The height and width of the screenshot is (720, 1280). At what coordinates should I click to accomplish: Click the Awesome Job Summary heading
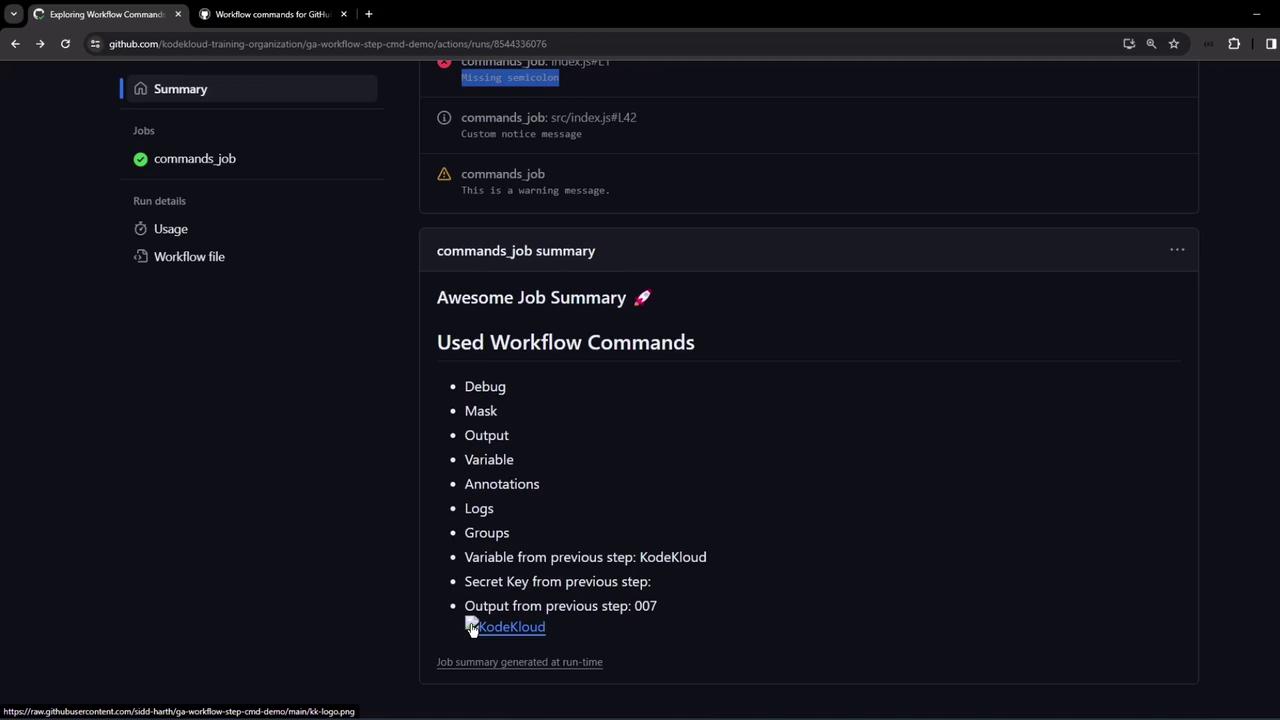pos(544,298)
